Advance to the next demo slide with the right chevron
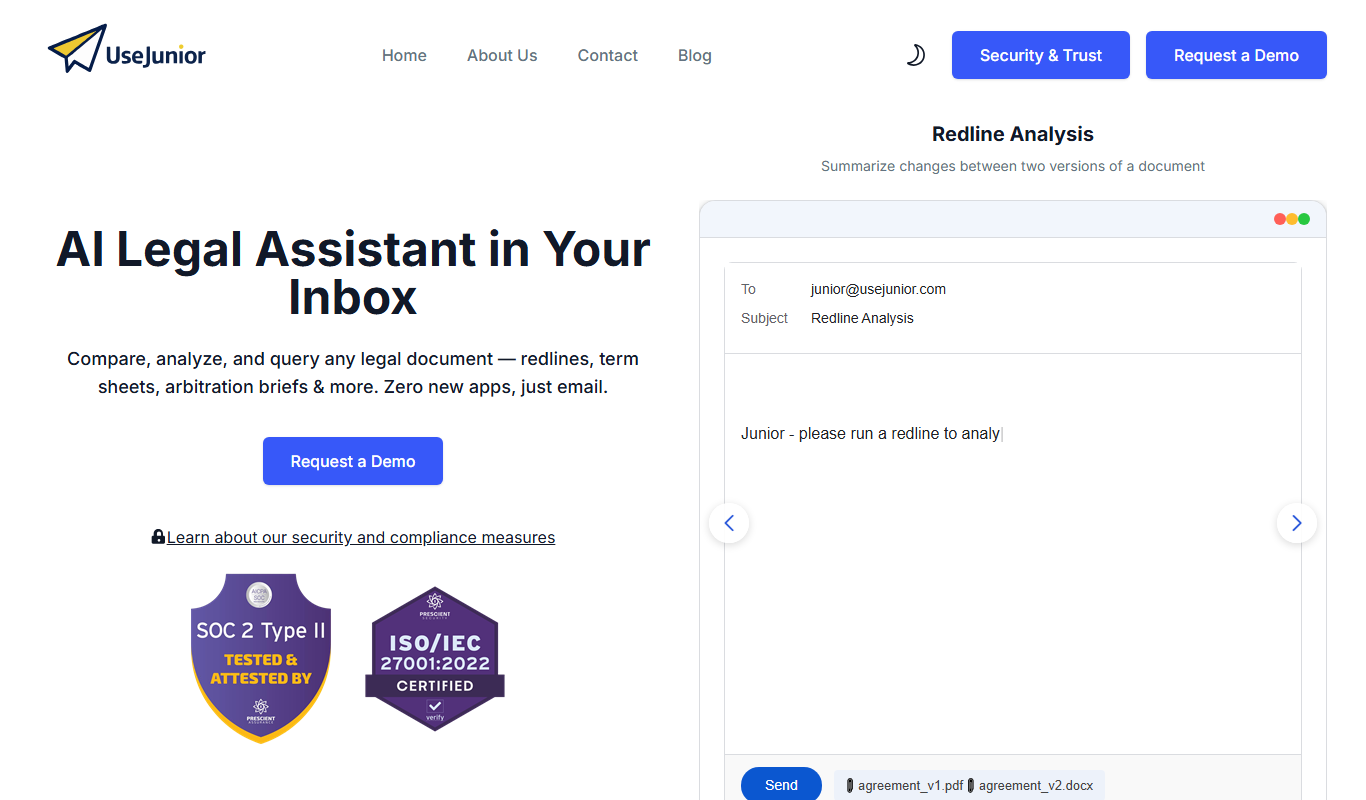 click(1297, 523)
